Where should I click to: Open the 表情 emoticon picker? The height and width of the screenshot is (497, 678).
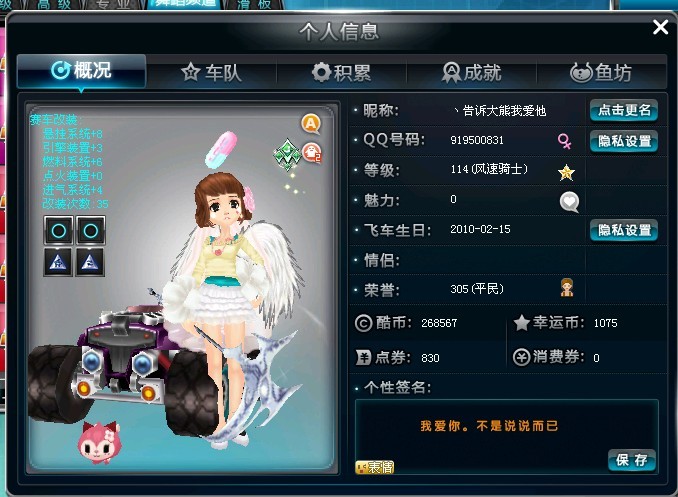pos(374,467)
